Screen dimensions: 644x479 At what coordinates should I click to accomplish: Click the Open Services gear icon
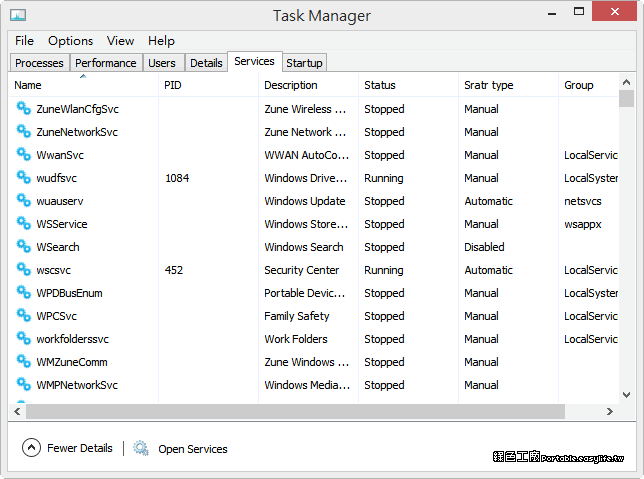[141, 449]
